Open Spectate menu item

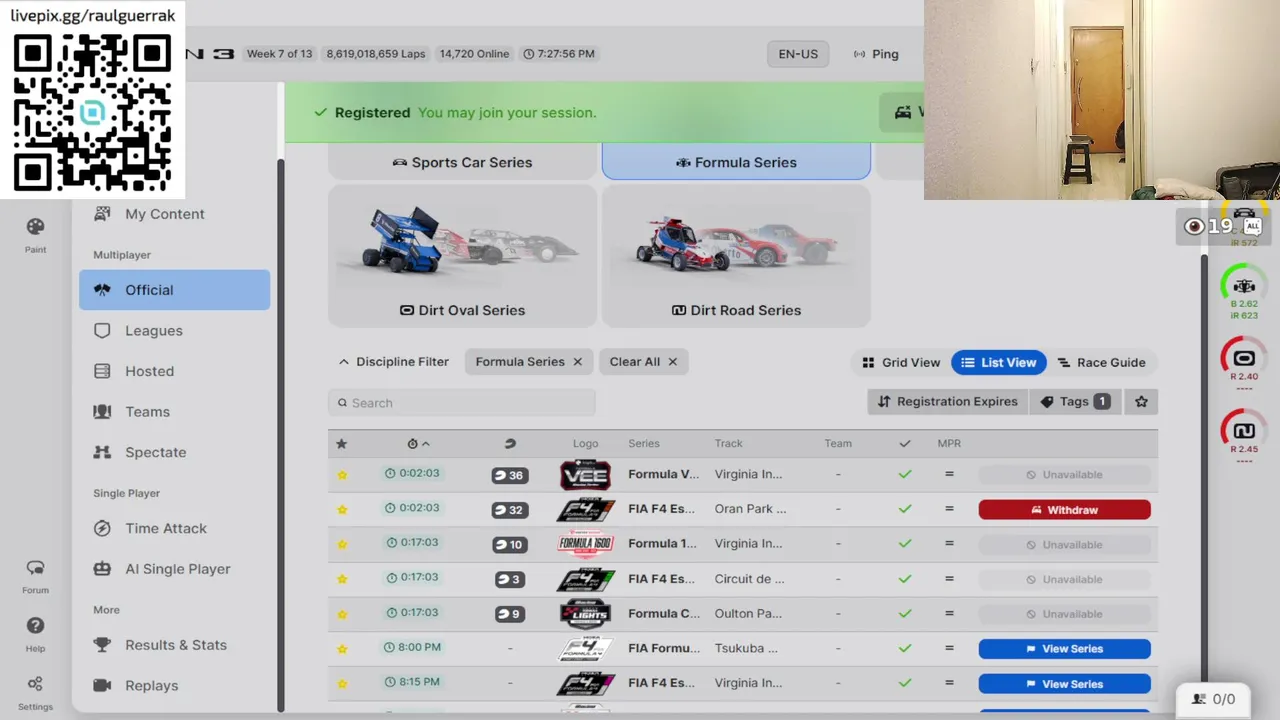coord(175,452)
